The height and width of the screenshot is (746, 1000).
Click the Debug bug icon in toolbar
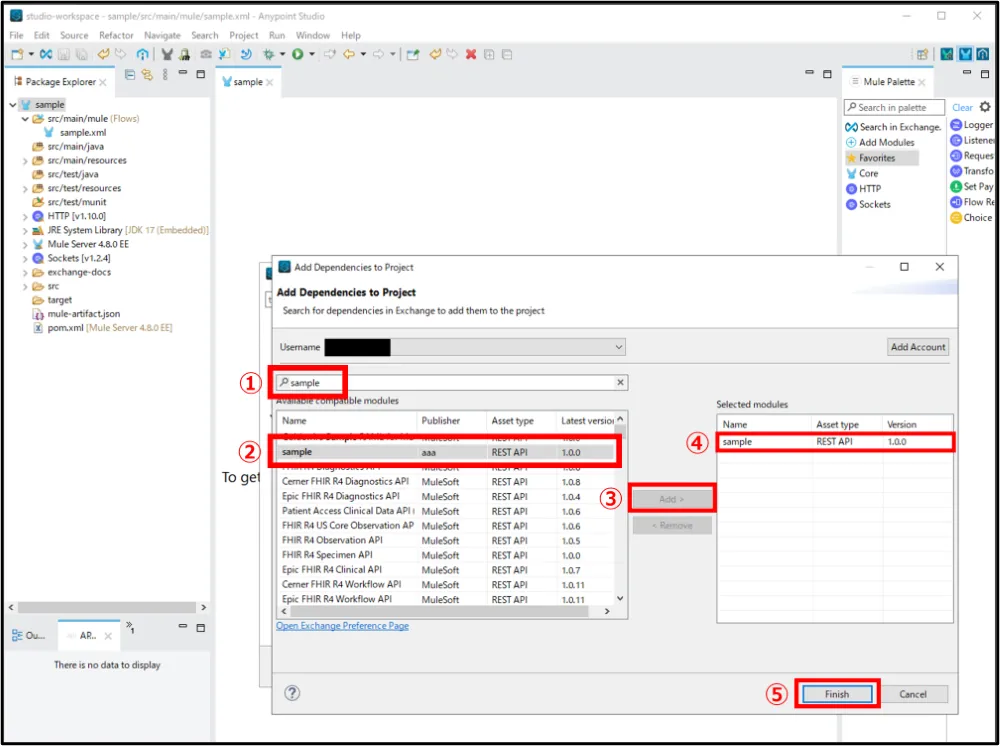(268, 55)
